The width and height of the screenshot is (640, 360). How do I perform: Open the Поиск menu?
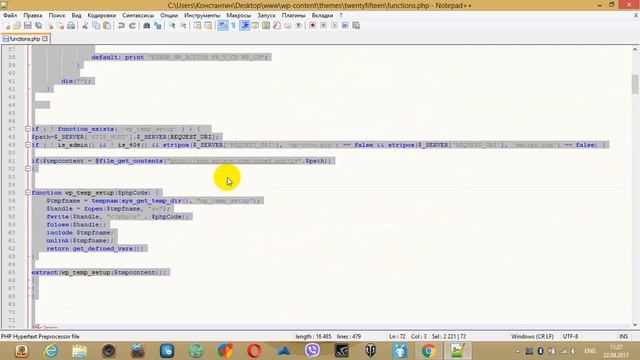coord(57,16)
